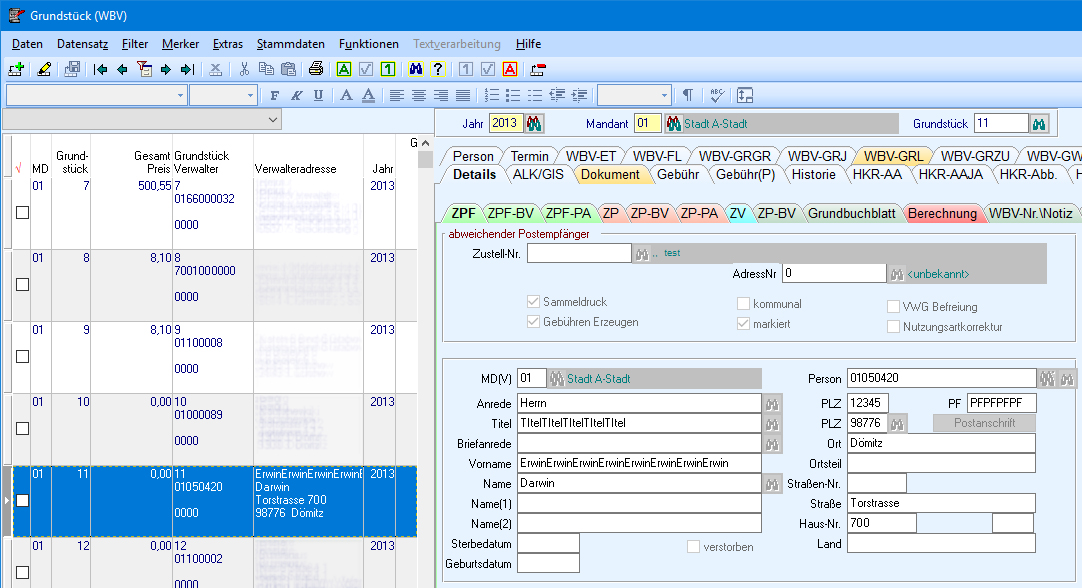Open the Berechnung tab

[x=942, y=213]
